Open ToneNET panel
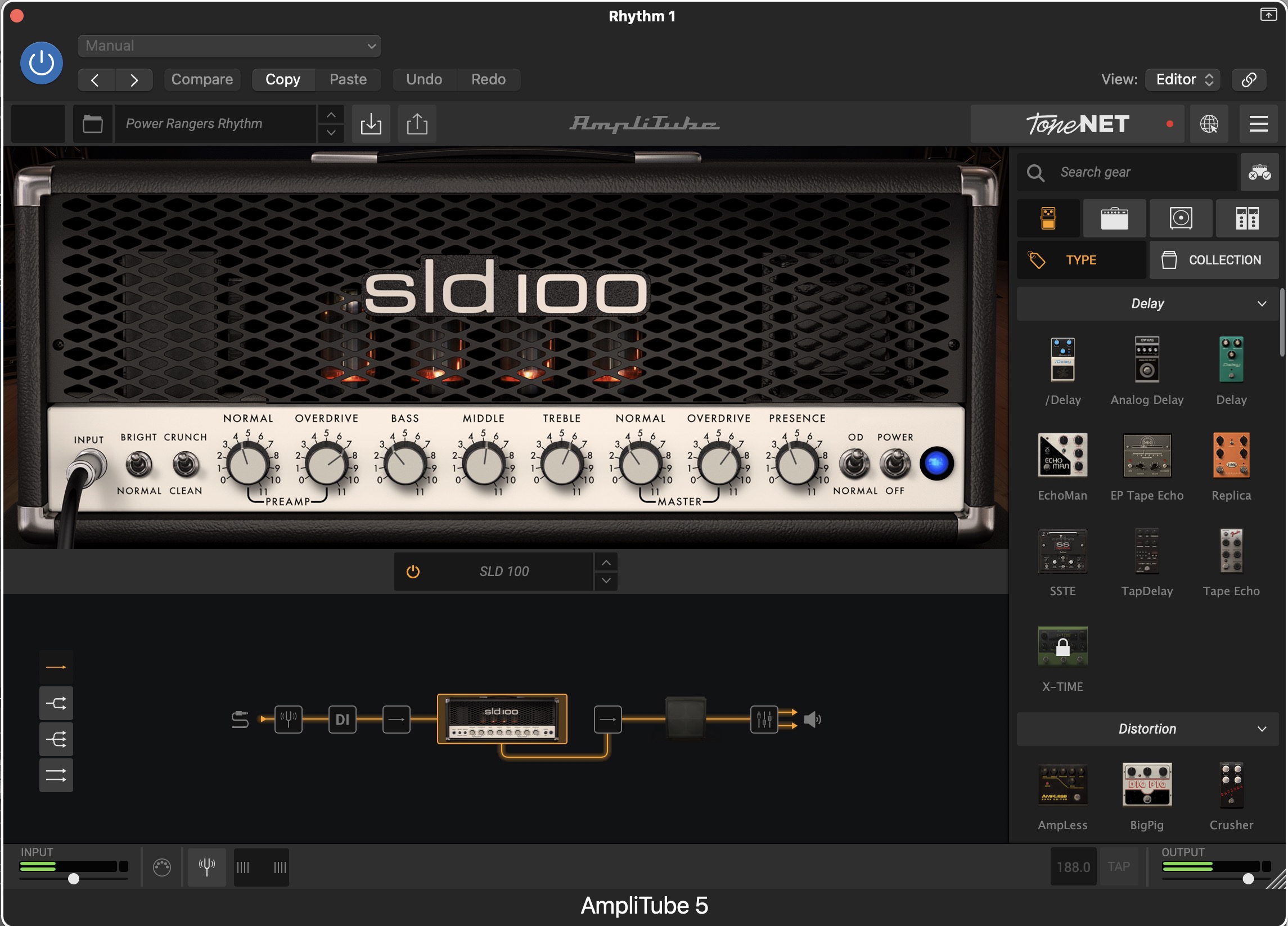 click(1077, 123)
